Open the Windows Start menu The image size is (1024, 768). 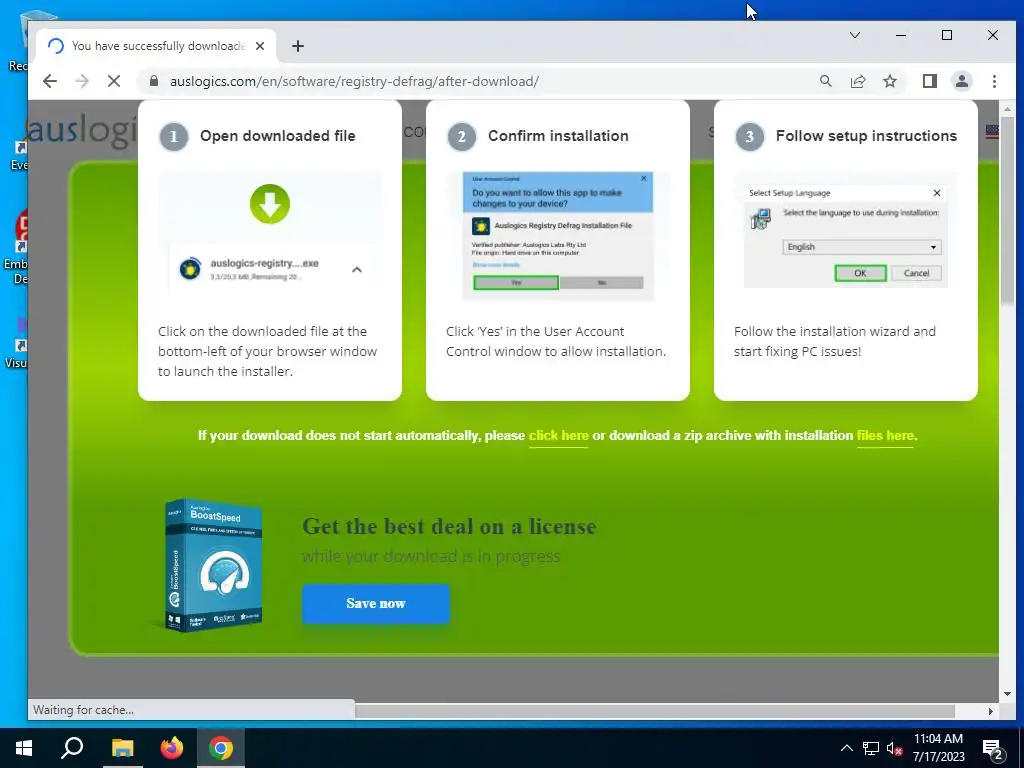[24, 748]
